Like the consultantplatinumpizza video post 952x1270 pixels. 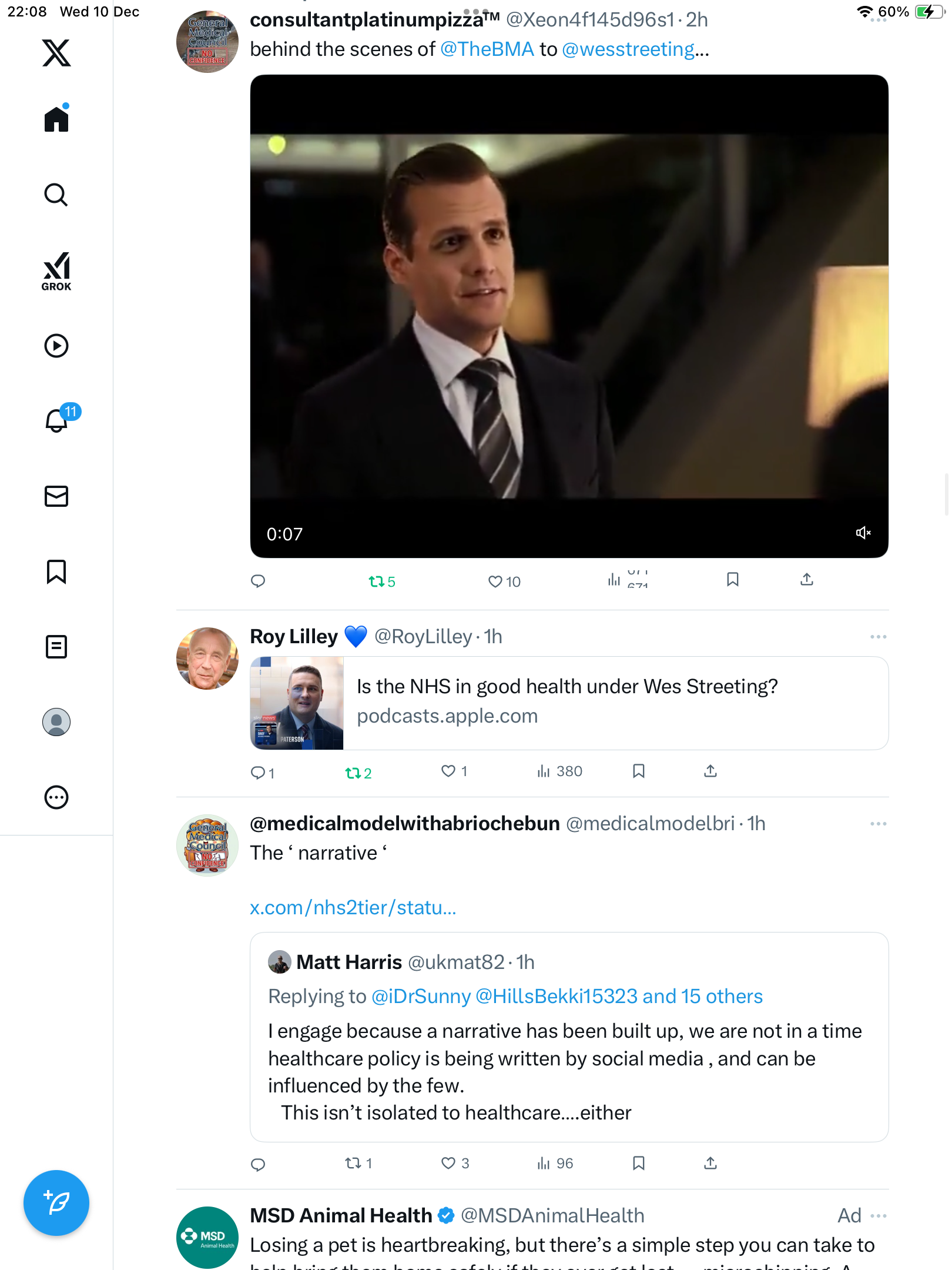point(495,581)
